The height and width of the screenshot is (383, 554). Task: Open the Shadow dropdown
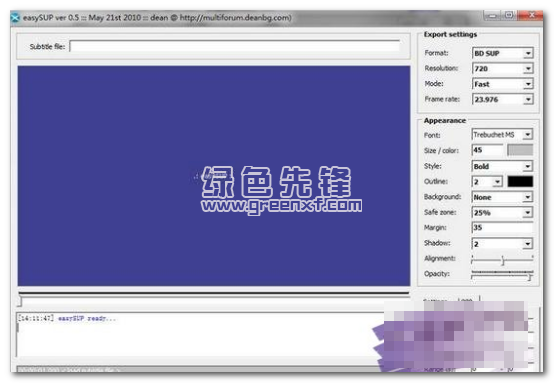pyautogui.click(x=502, y=244)
